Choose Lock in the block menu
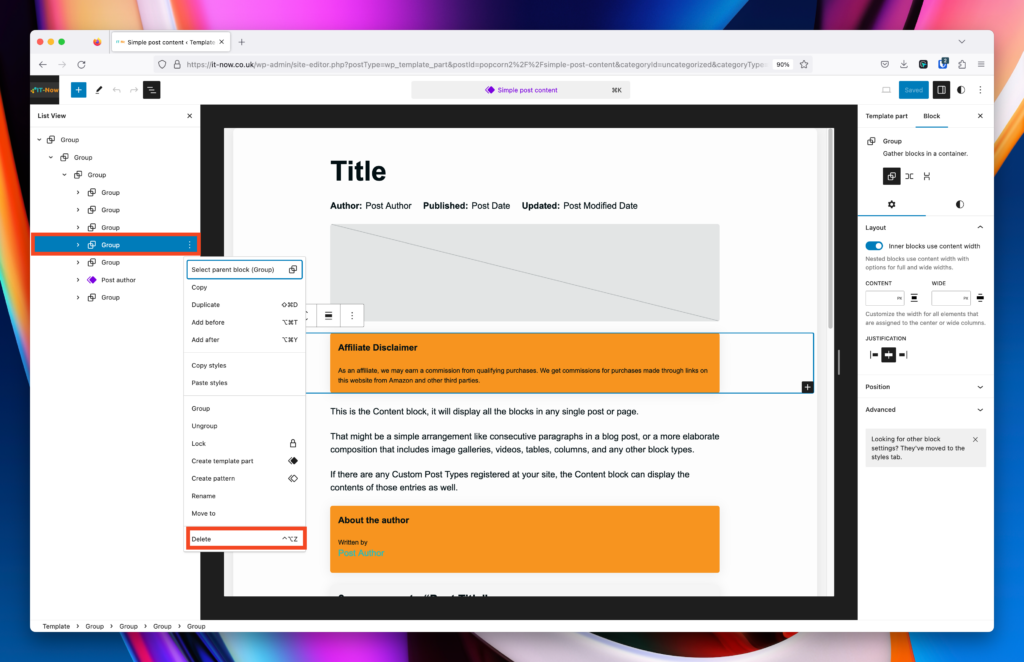 [244, 444]
